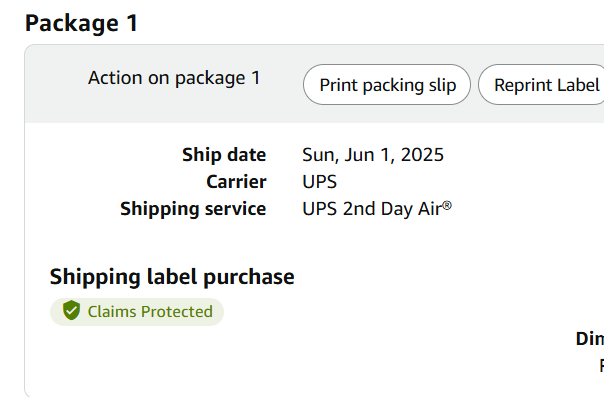Viewport: 604px width, 397px height.
Task: Select the UPS carrier value
Action: 319,182
